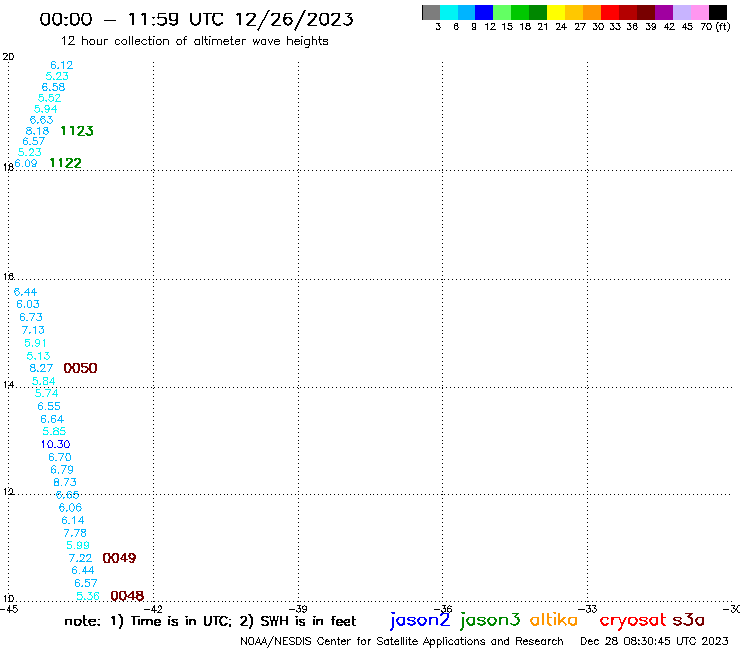Click the 5.91 wave height value
This screenshot has height=650, width=740.
(x=35, y=343)
